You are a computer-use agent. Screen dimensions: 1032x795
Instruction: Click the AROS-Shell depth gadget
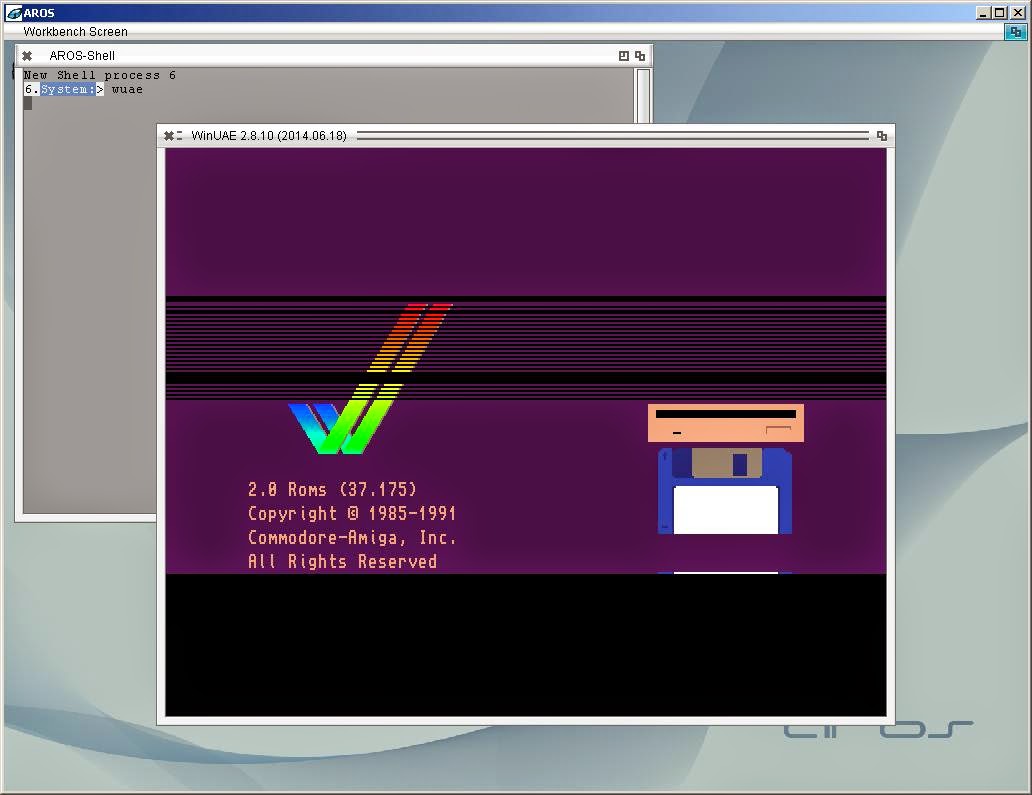coord(640,56)
